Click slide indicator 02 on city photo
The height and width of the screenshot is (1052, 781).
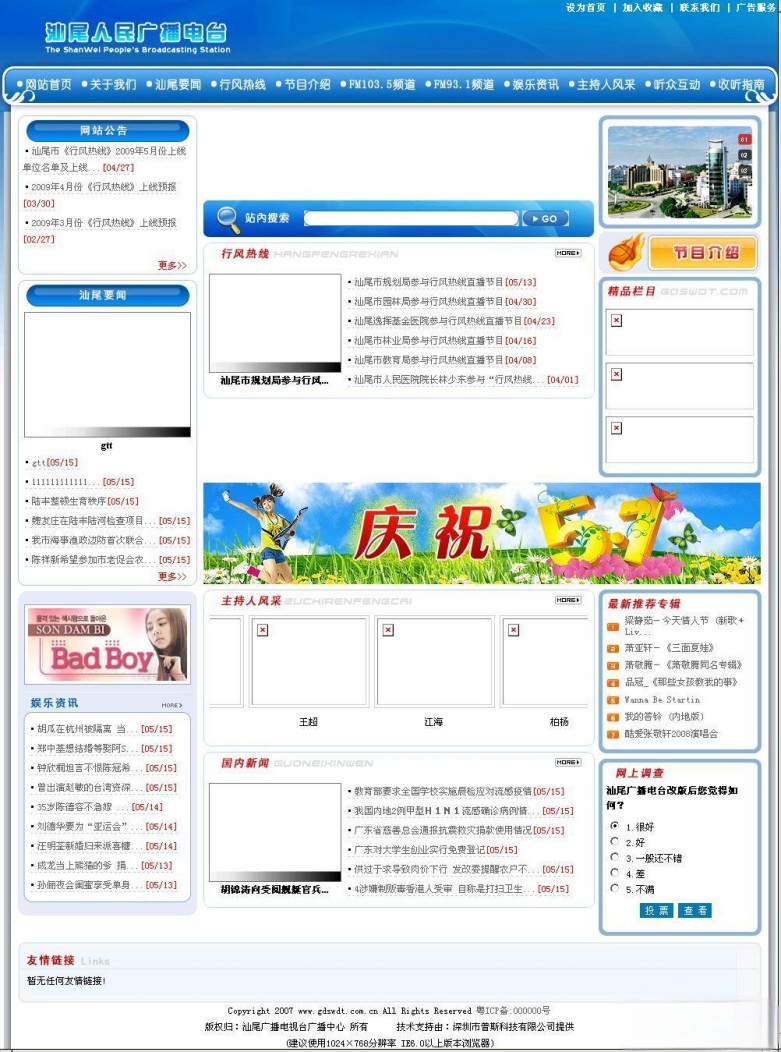click(x=744, y=155)
